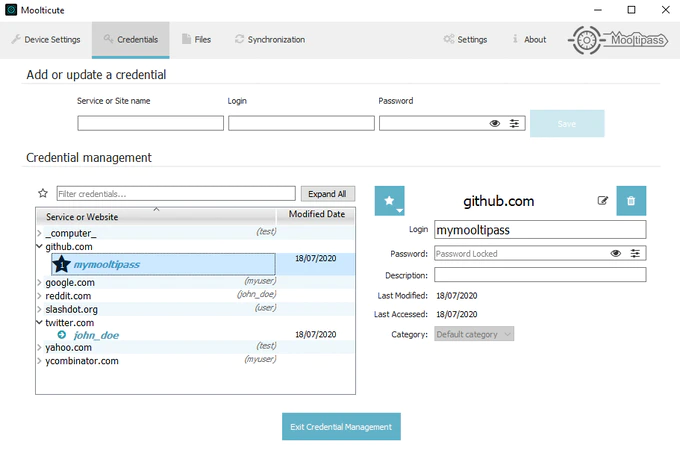Select the mymooltipass login entry
680x459 pixels.
coord(107,265)
